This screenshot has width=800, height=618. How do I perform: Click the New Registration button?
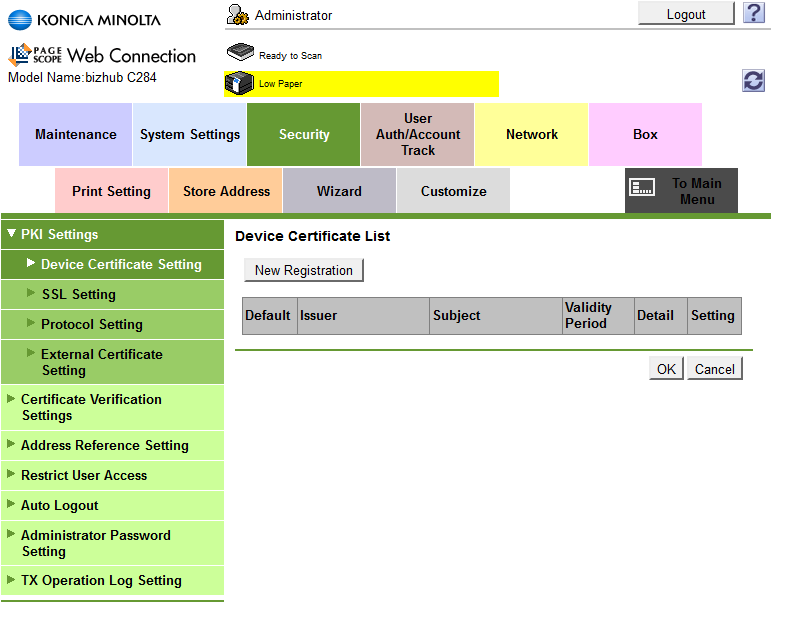pos(303,270)
